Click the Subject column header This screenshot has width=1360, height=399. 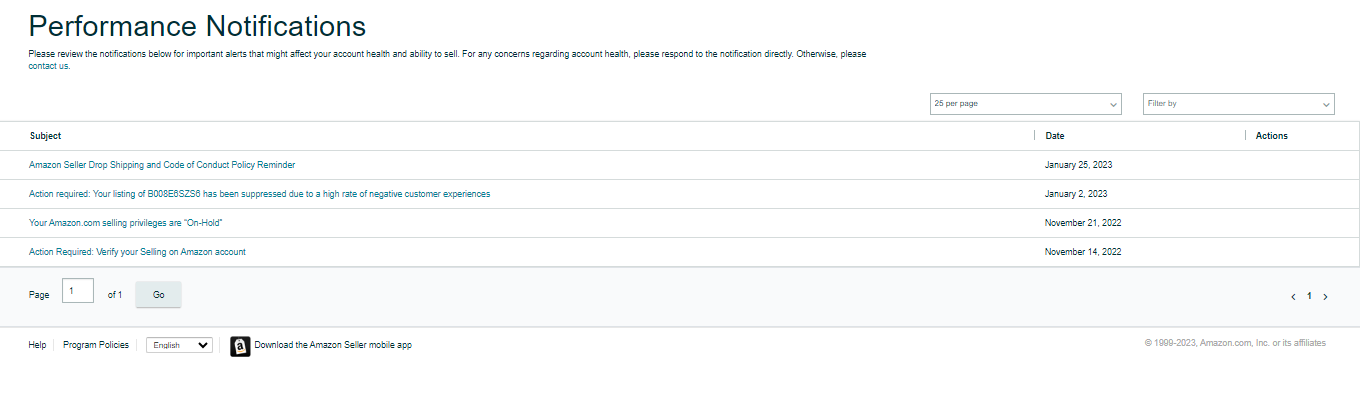pyautogui.click(x=45, y=136)
